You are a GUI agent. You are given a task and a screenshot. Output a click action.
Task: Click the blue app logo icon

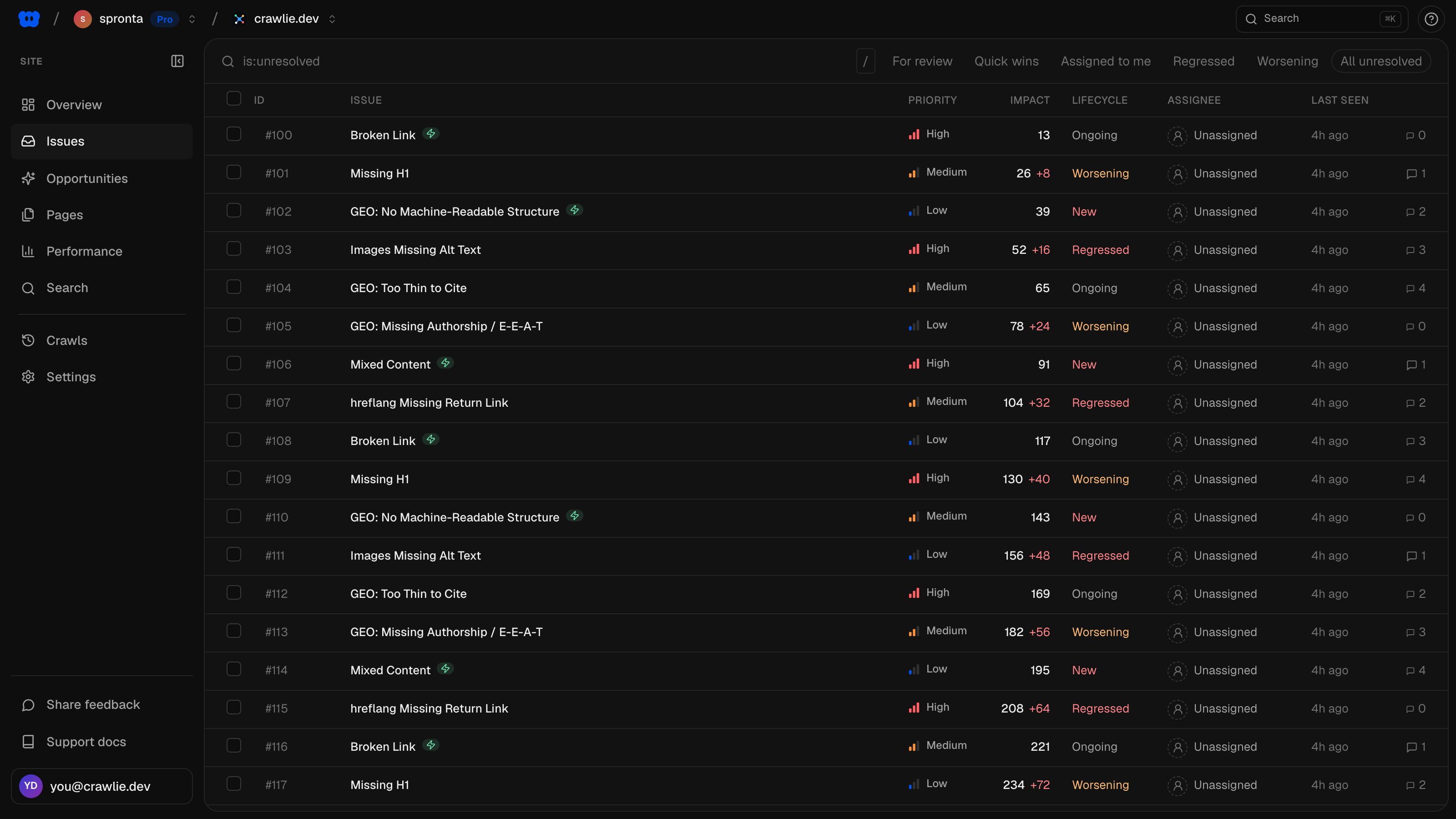[x=29, y=19]
